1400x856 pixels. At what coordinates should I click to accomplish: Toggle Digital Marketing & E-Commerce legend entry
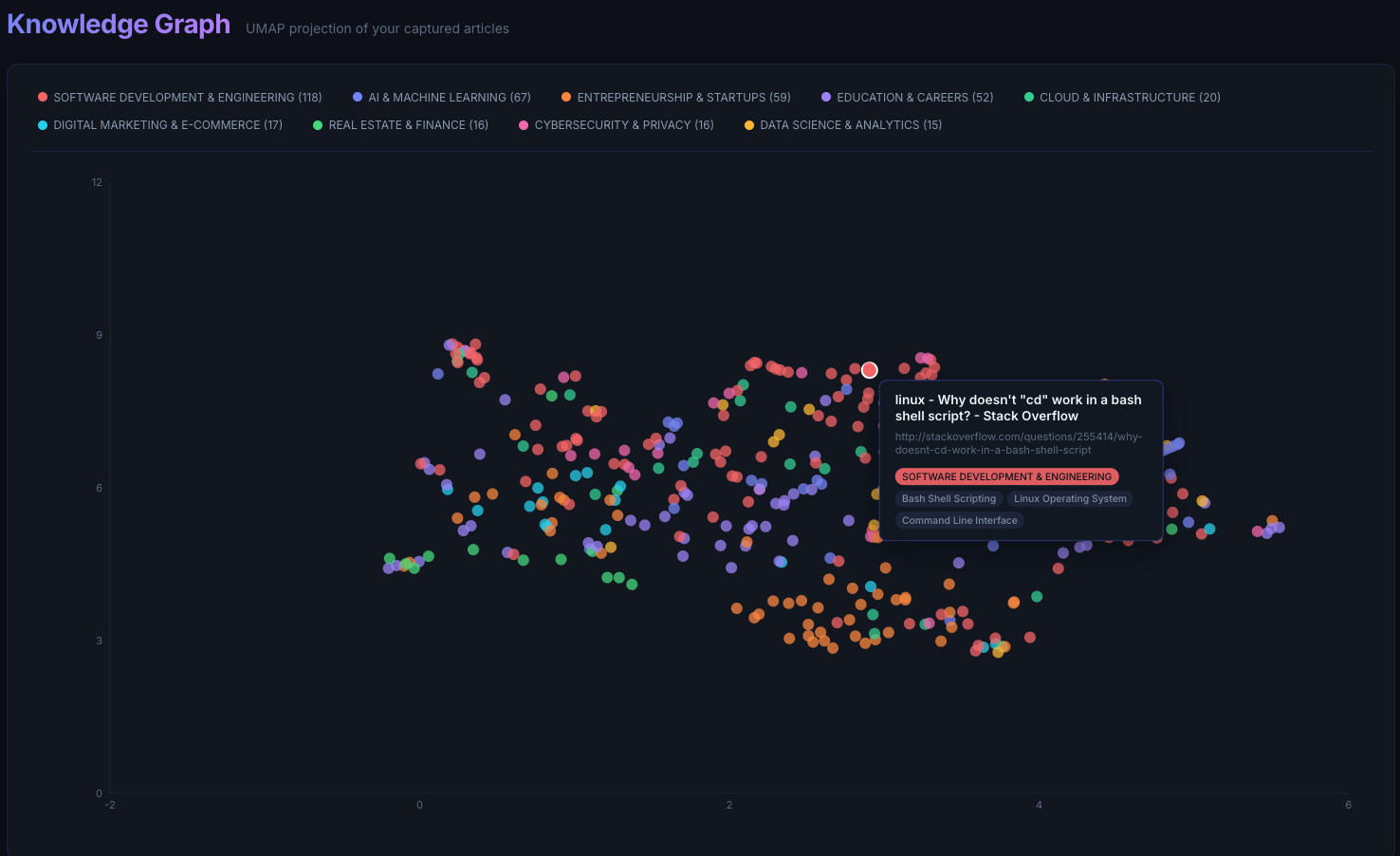coord(160,125)
